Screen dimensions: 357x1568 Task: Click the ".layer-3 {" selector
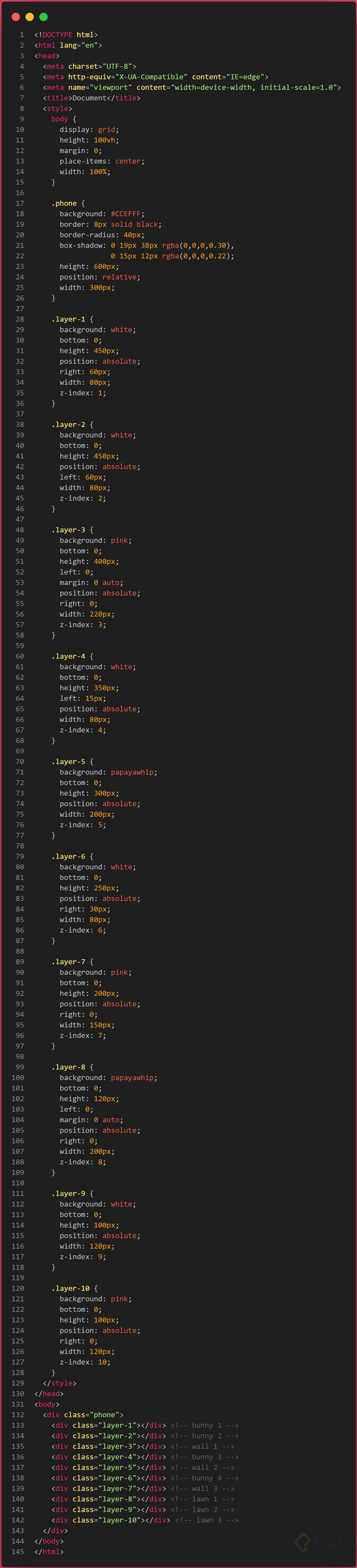pos(72,530)
